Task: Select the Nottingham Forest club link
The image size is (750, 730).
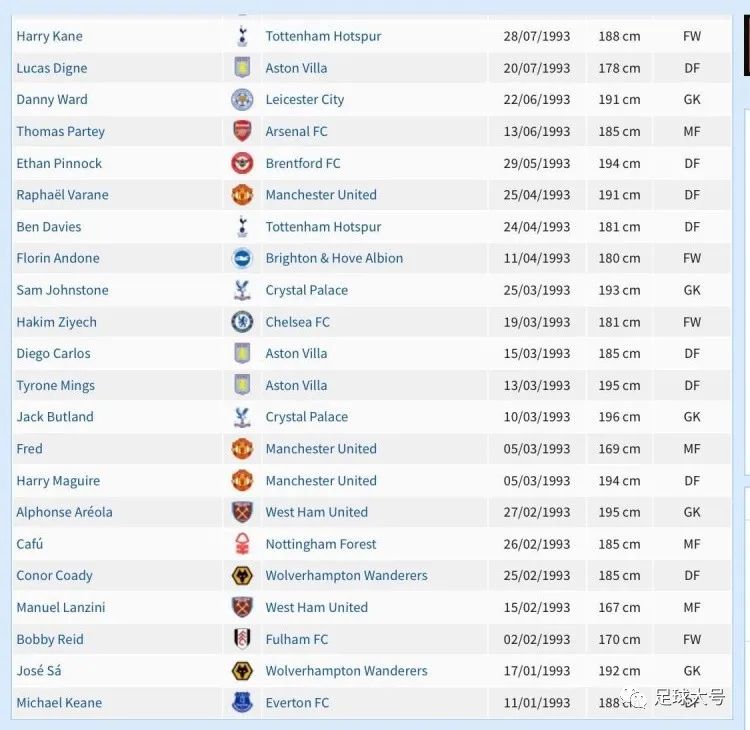Action: 321,544
